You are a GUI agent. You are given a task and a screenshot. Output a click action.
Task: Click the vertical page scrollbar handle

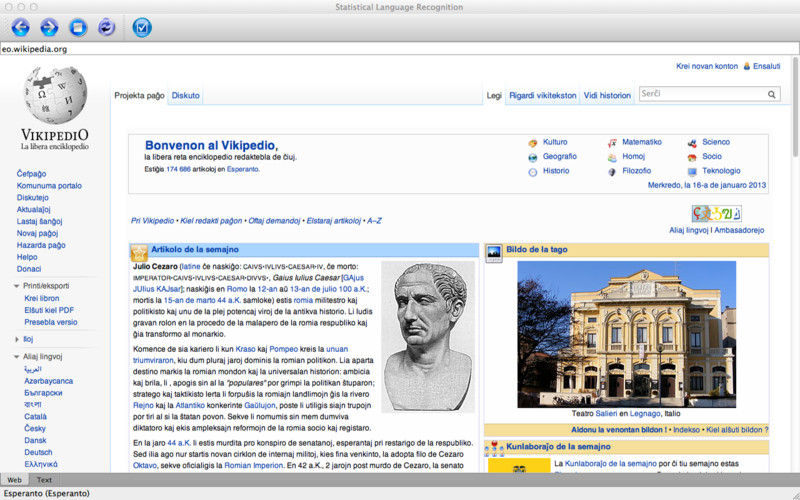[x=795, y=107]
